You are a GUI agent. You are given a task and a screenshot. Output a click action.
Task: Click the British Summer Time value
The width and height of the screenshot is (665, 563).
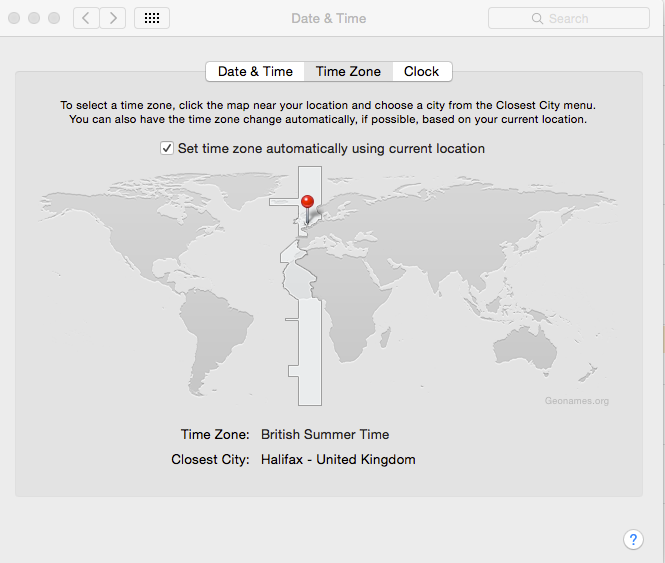(325, 435)
